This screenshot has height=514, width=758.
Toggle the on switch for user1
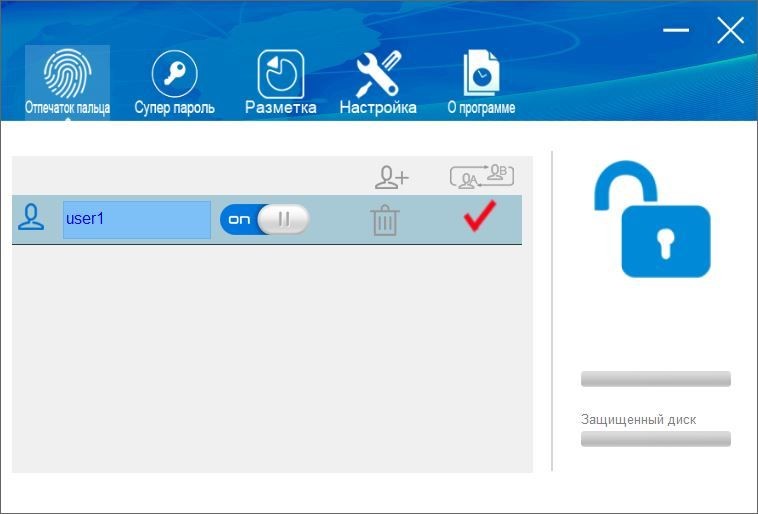pos(264,220)
